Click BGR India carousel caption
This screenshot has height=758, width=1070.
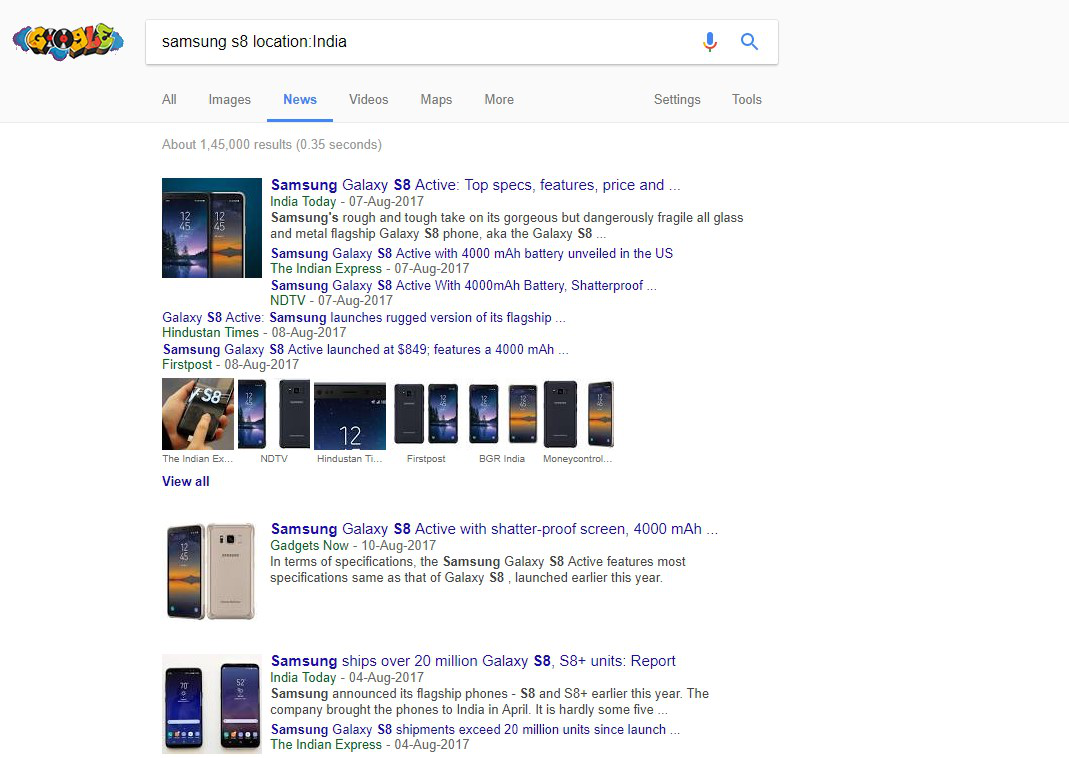coord(502,458)
